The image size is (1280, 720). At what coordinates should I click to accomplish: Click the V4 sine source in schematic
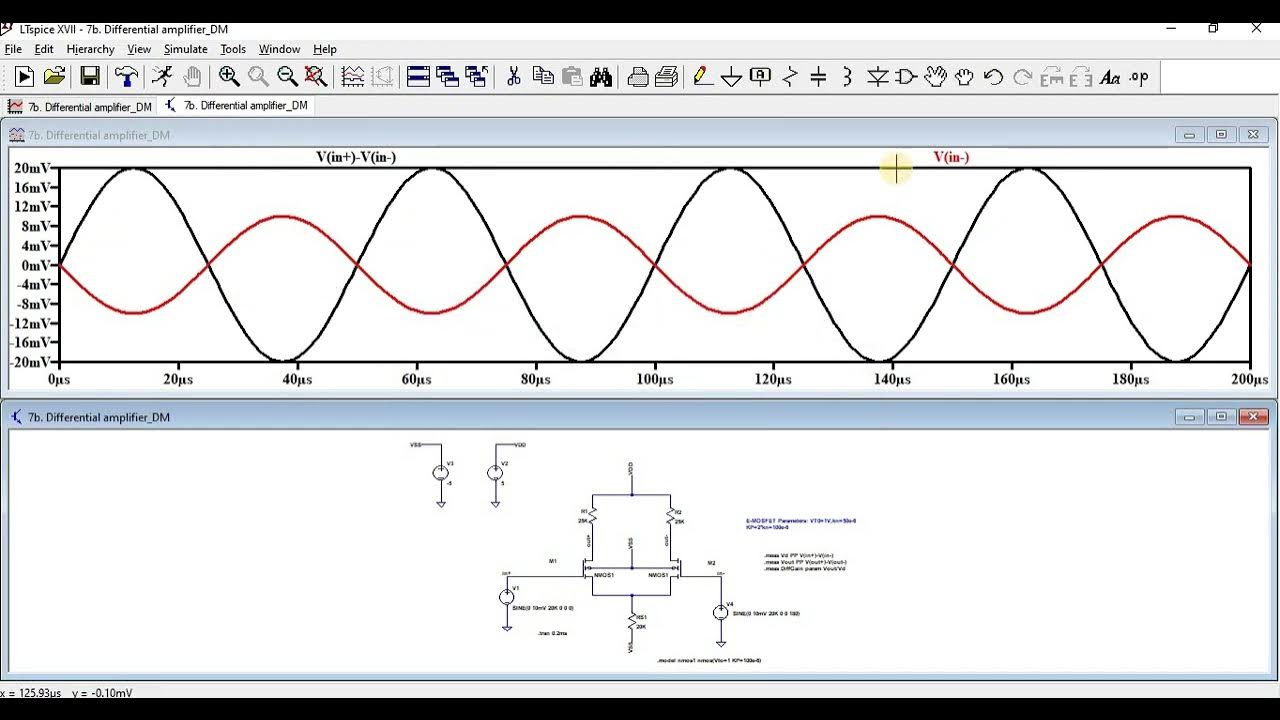click(720, 613)
